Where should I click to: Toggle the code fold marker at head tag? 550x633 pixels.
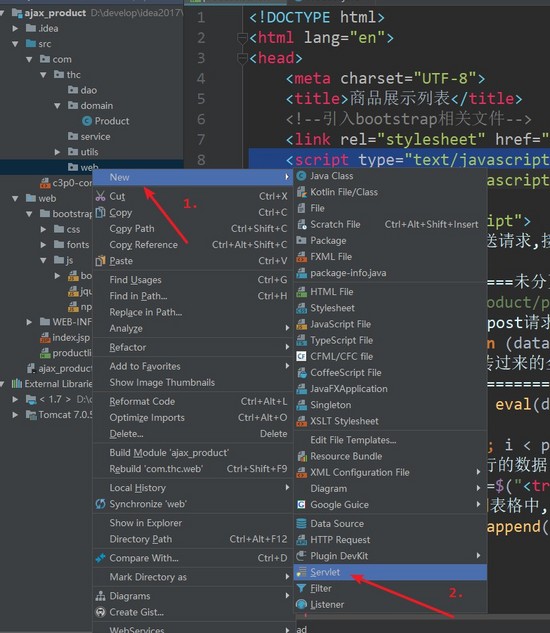coord(242,58)
